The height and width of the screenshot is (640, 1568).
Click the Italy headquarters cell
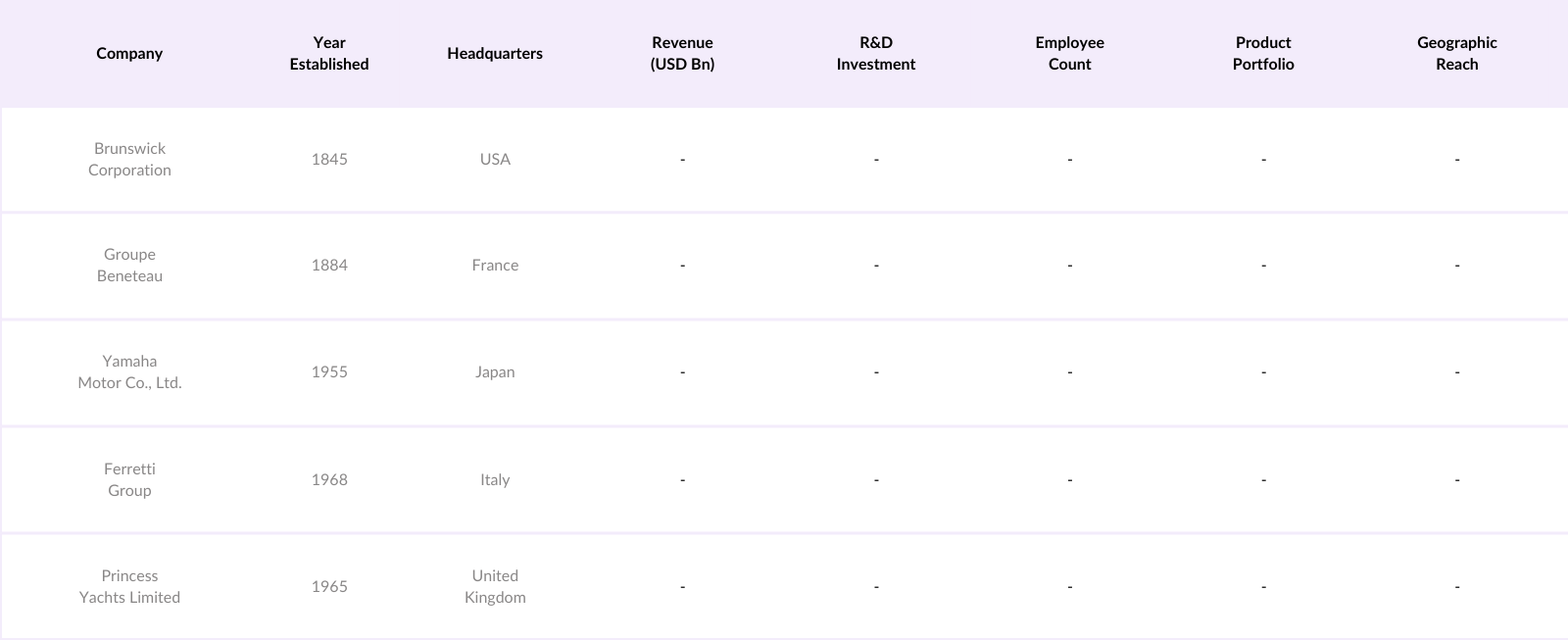495,479
